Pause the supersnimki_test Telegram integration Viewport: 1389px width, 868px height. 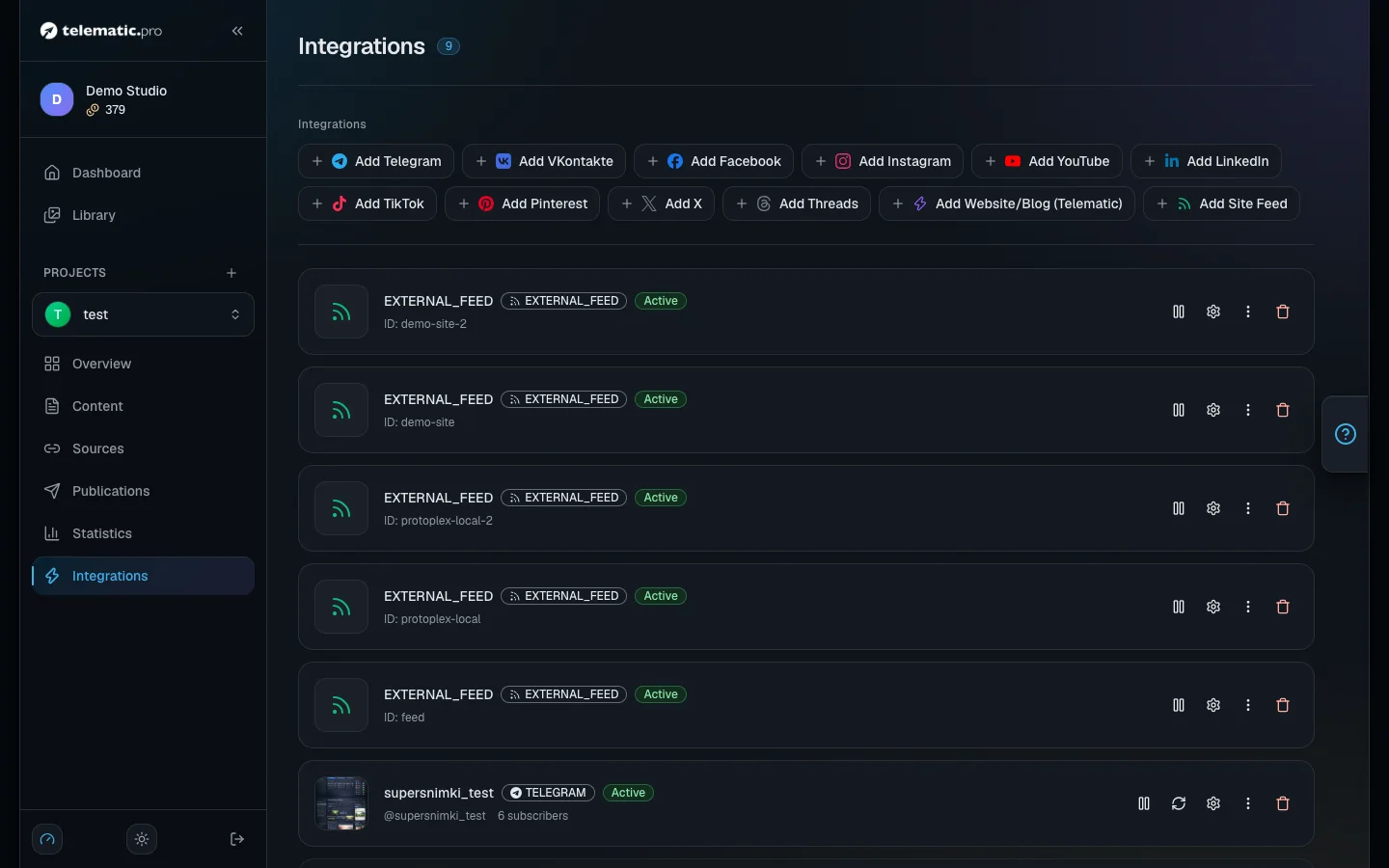point(1144,803)
